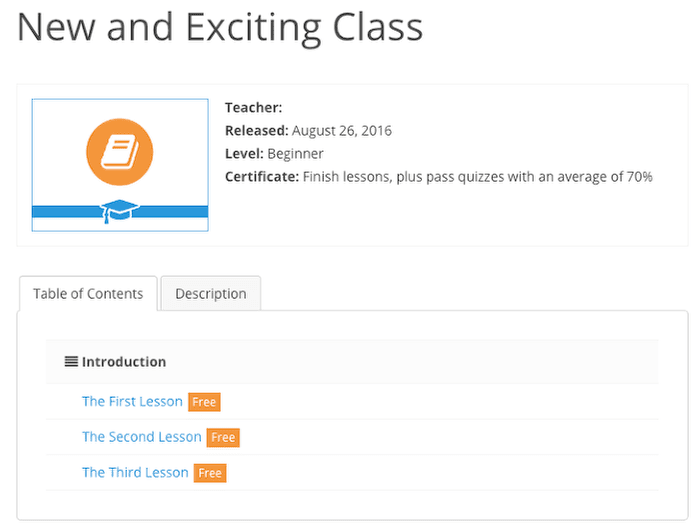
Task: Click the orange book course icon
Action: pos(120,152)
